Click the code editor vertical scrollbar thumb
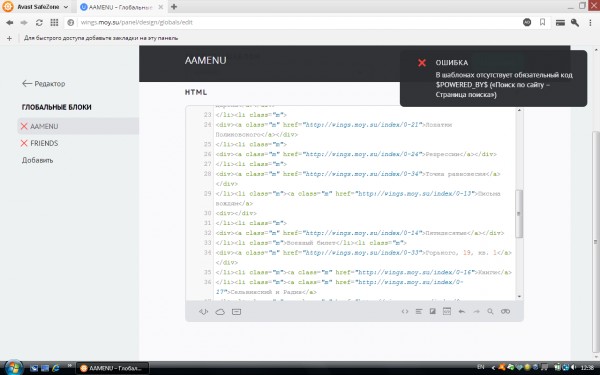 [519, 214]
